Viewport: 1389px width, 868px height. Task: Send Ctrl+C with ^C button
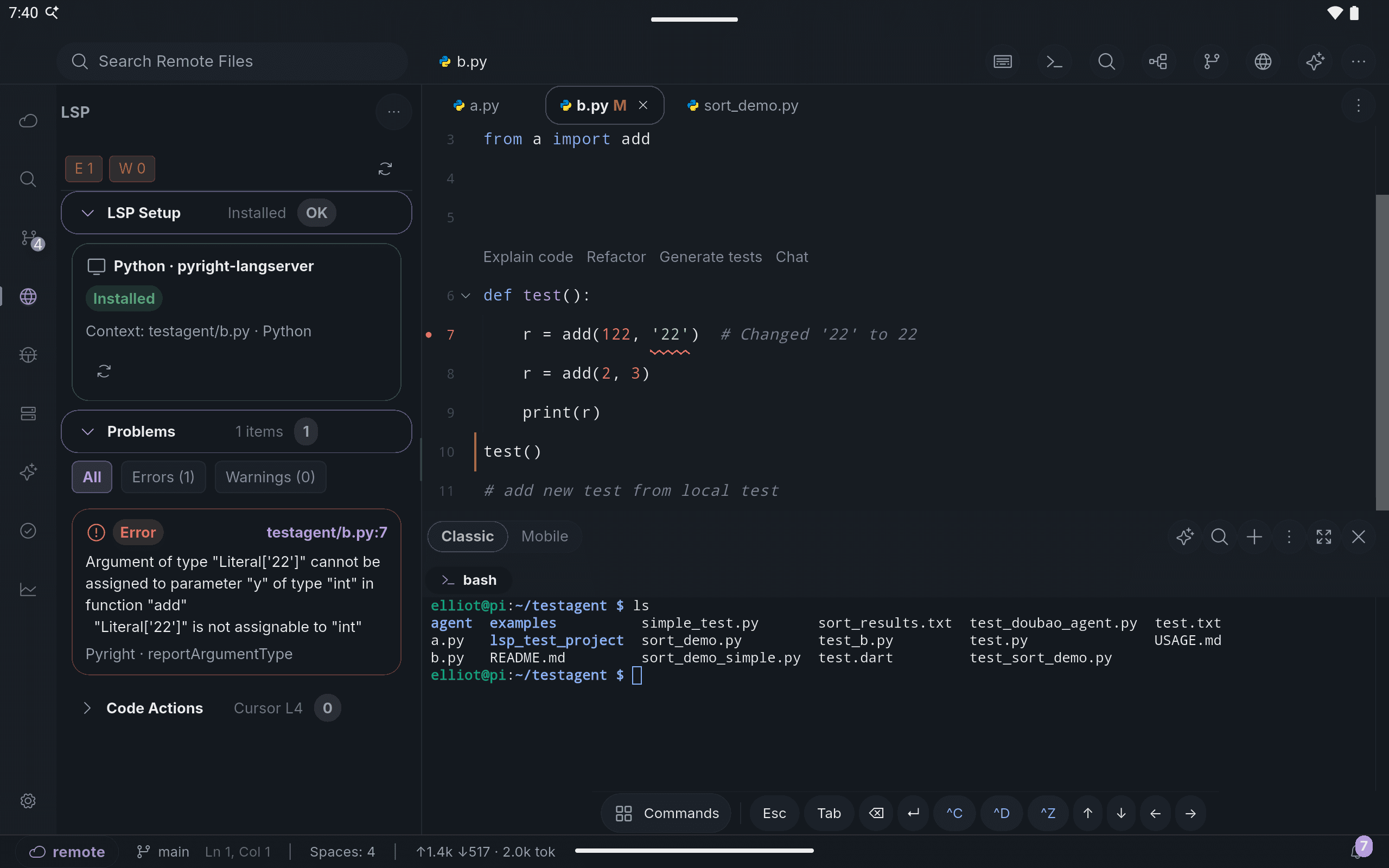click(x=954, y=813)
